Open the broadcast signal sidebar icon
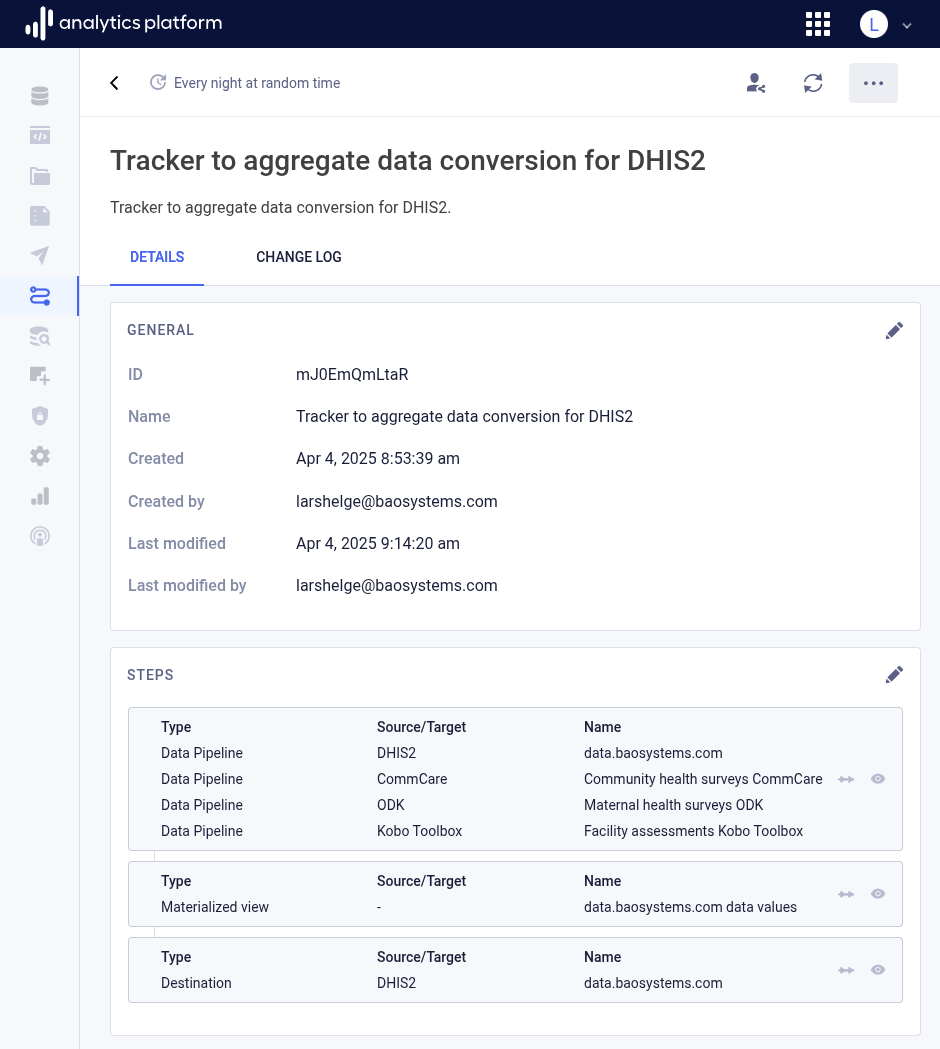This screenshot has width=940, height=1049. coord(39,537)
